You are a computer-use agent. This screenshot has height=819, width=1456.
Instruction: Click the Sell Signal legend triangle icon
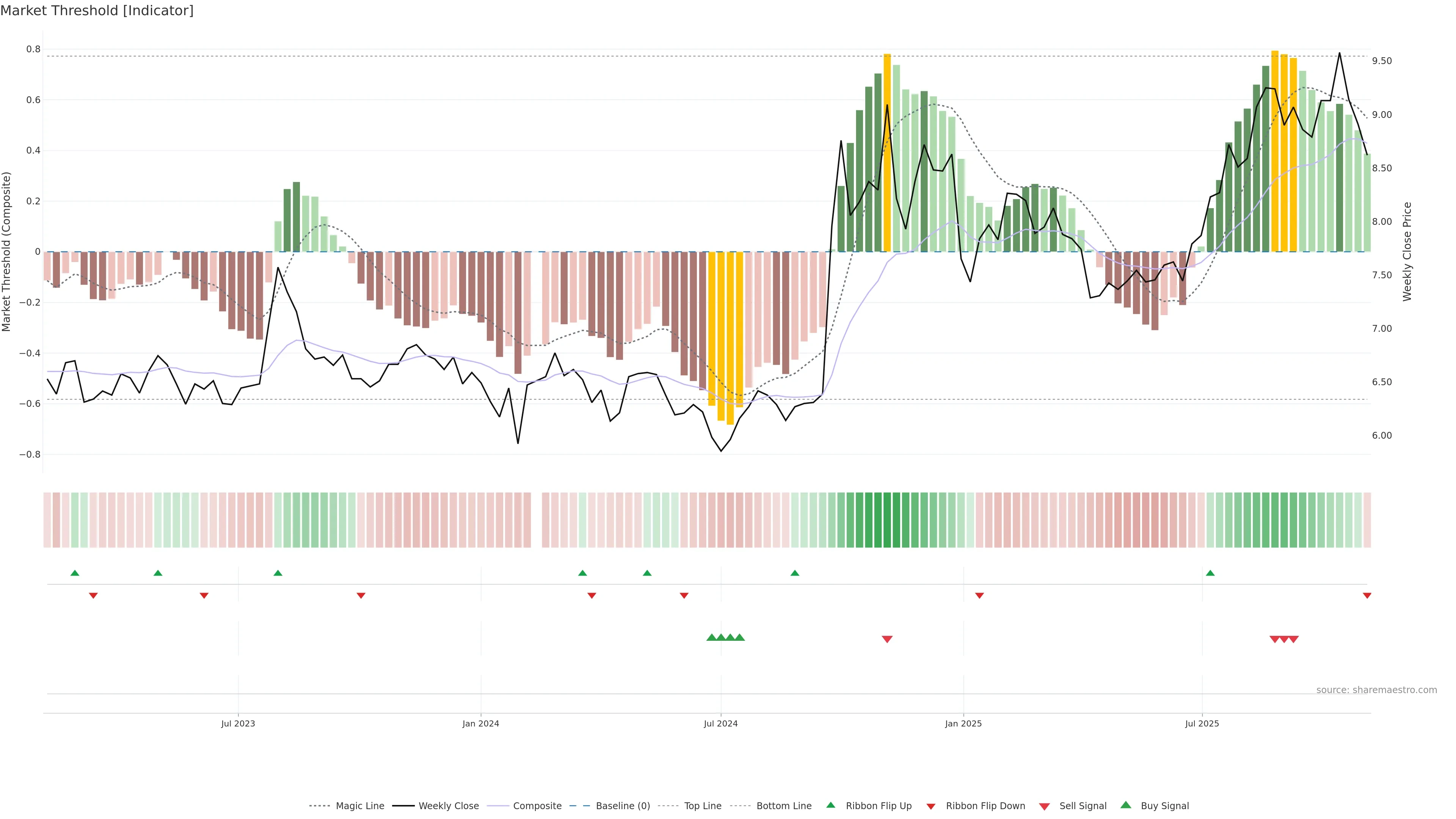1044,806
